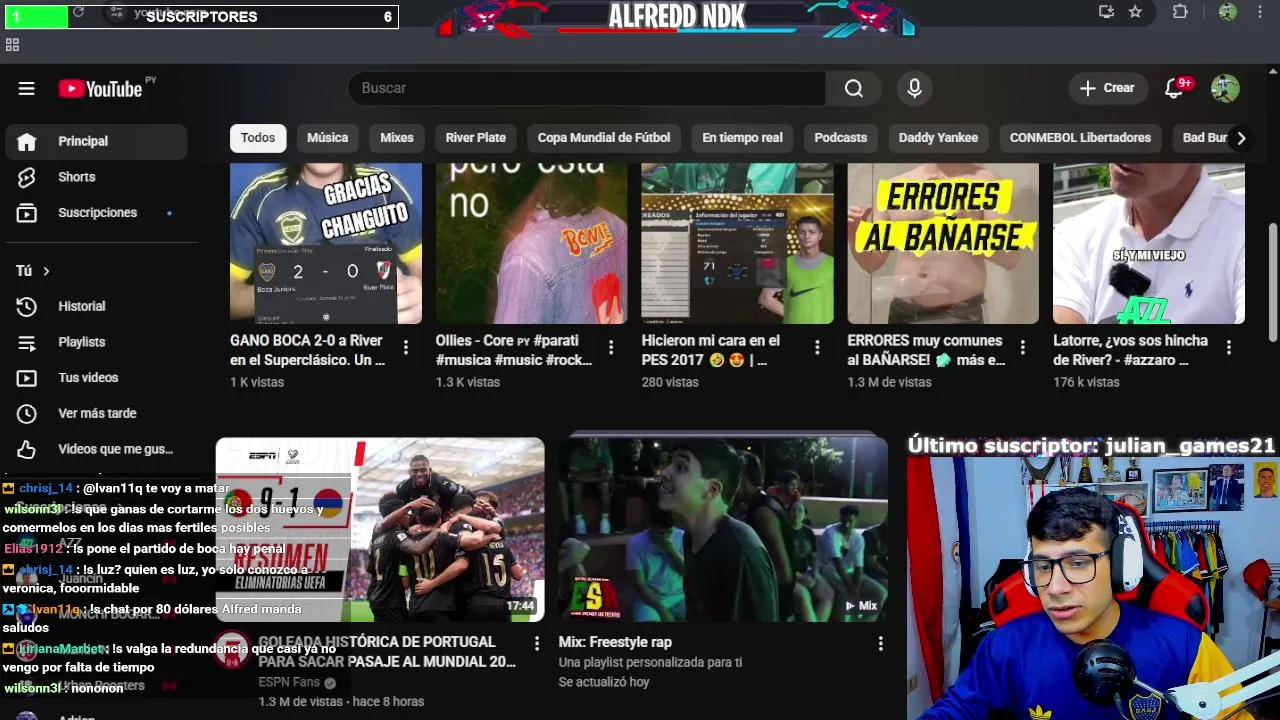1280x720 pixels.
Task: Select the Música filter chip
Action: pos(327,138)
